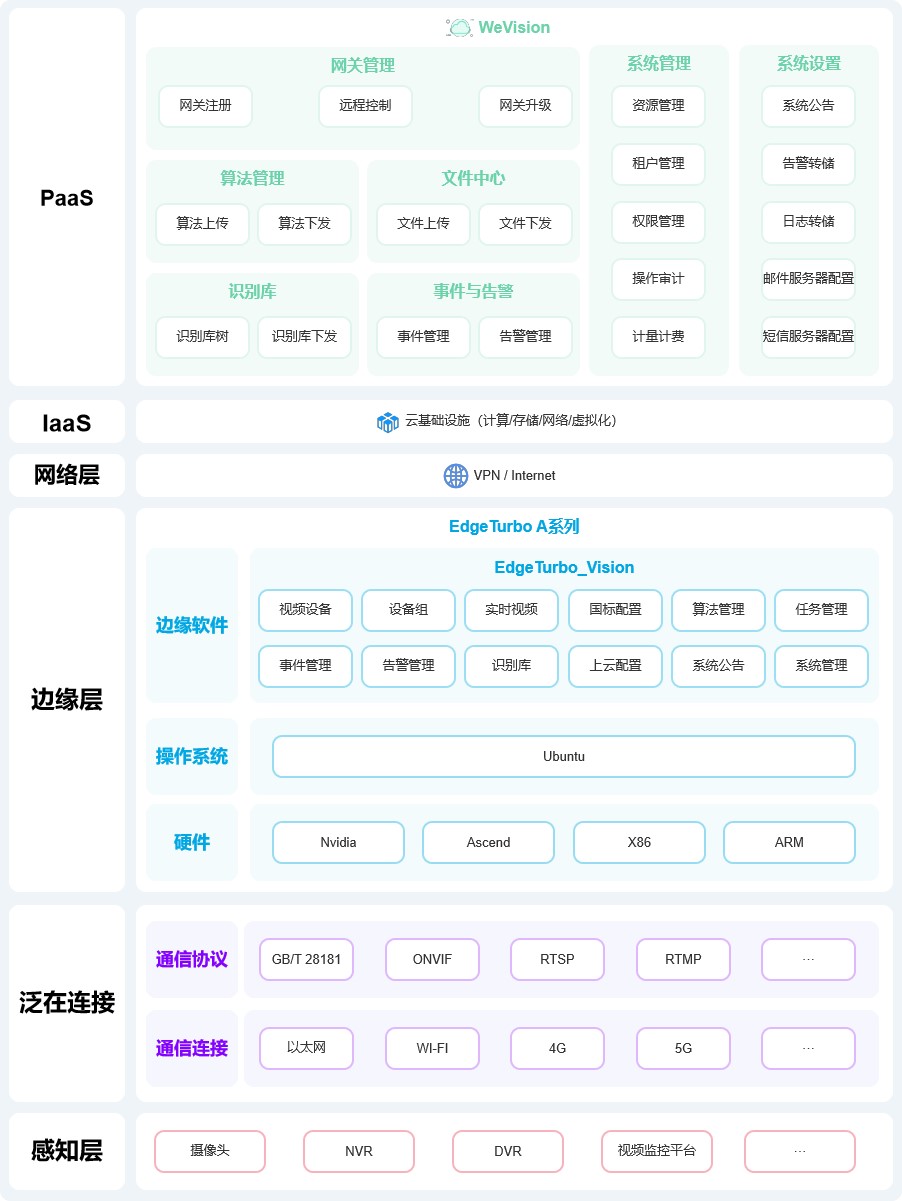Select the NVR box in 感知层
902x1201 pixels.
pyautogui.click(x=359, y=1152)
